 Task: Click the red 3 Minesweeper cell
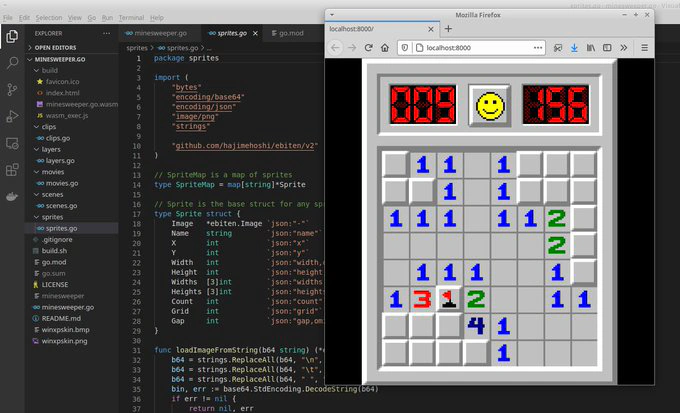tap(422, 299)
